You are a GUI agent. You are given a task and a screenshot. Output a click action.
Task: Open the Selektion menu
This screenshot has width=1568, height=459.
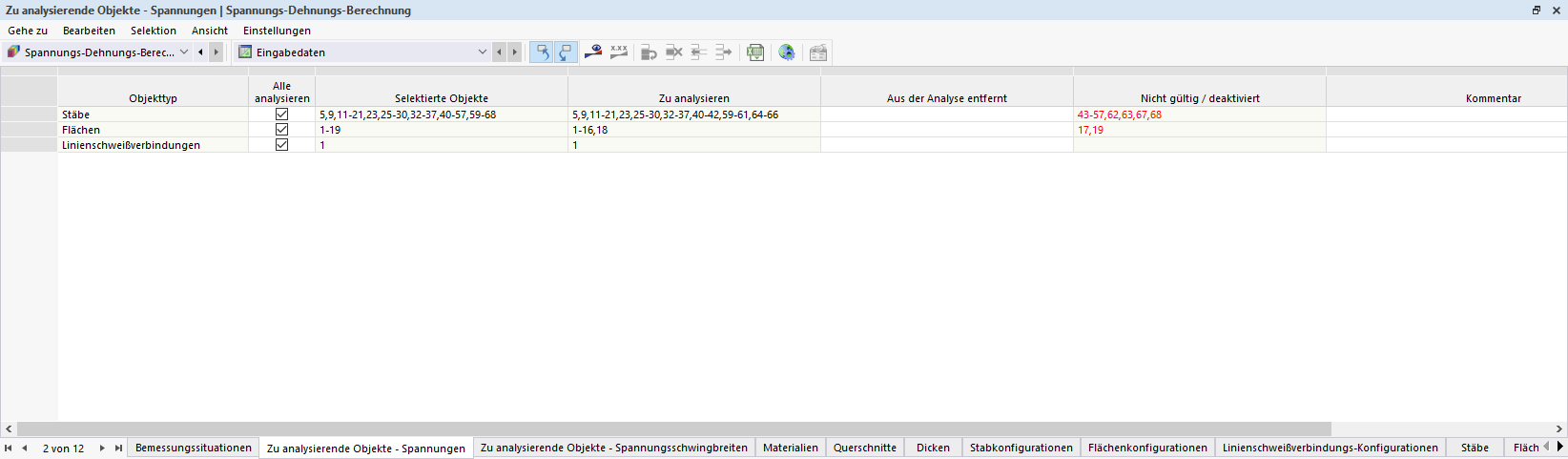154,31
